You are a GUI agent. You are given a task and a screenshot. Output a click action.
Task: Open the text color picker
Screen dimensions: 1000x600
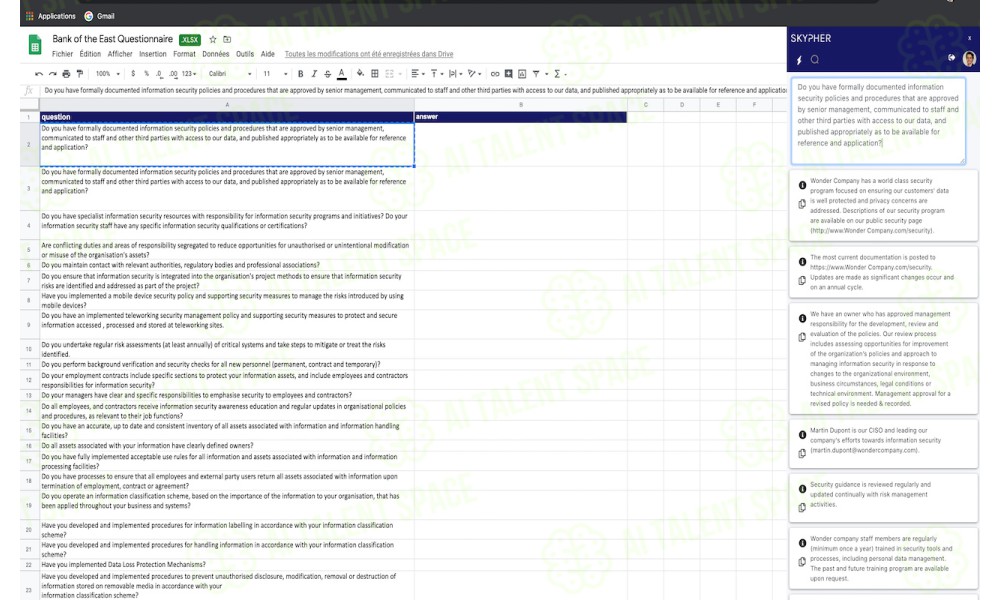342,74
